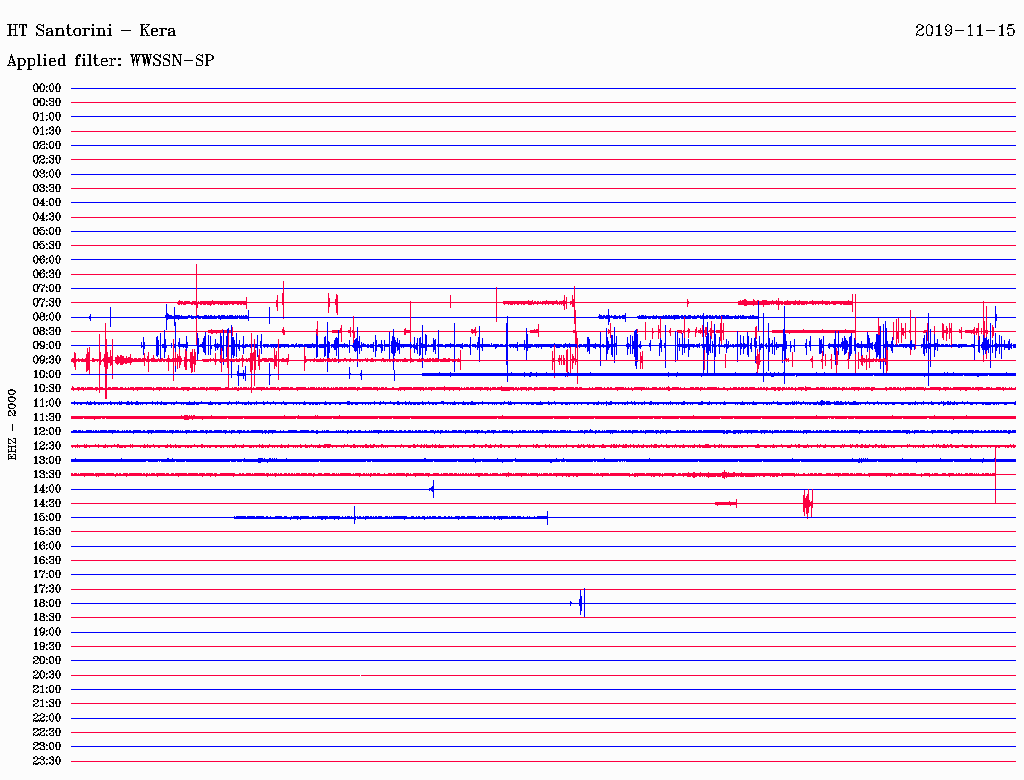Viewport: 1024px width, 780px height.
Task: Select the 10:00 time label
Action: click(x=46, y=374)
